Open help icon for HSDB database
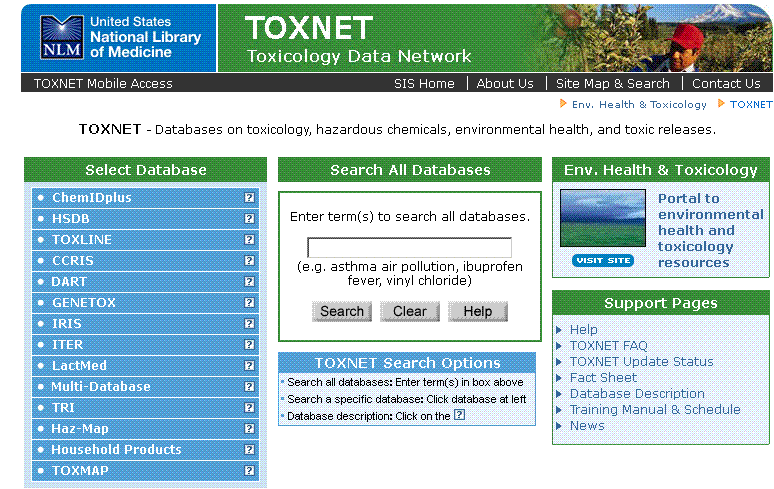 pyautogui.click(x=249, y=219)
